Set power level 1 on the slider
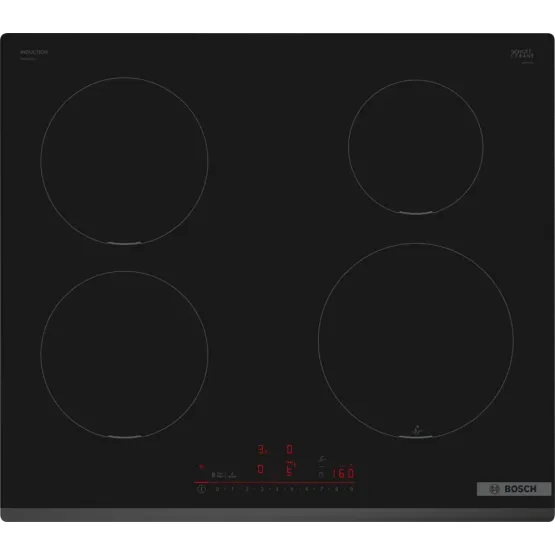This screenshot has width=555, height=555. pos(233,489)
